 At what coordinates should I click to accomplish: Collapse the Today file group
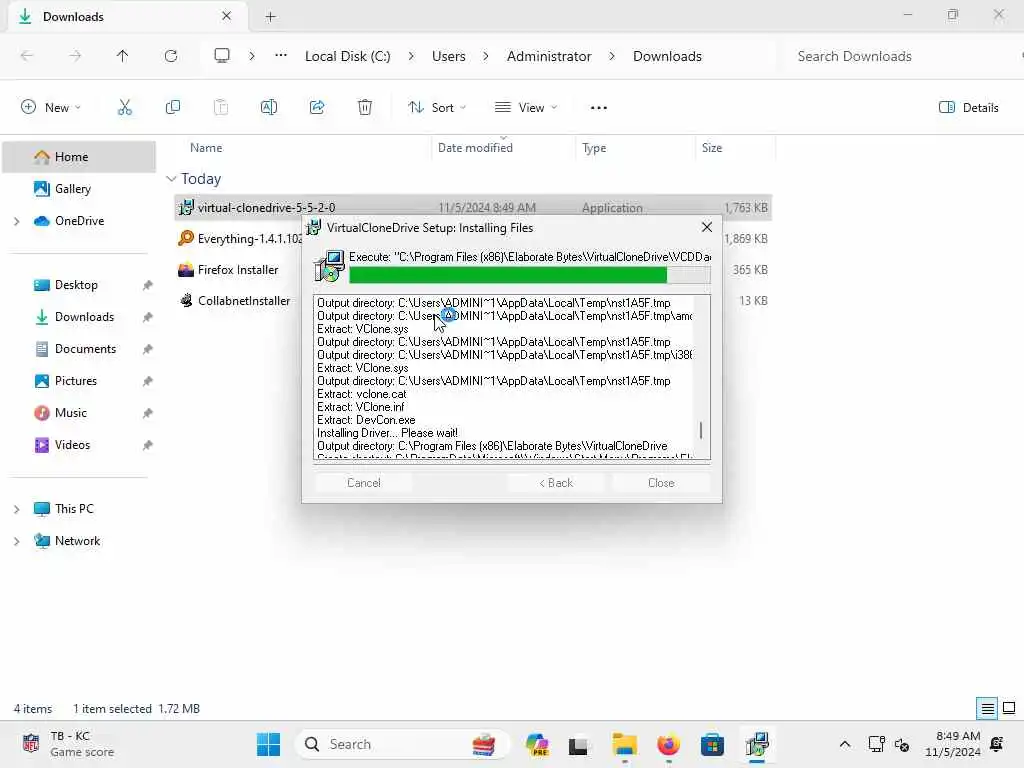point(171,179)
